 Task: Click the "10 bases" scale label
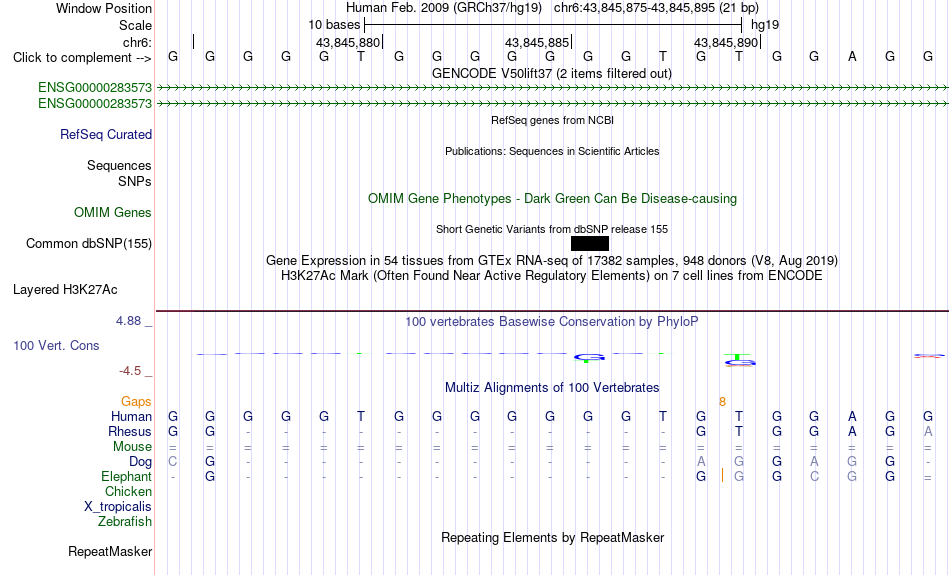pos(334,25)
